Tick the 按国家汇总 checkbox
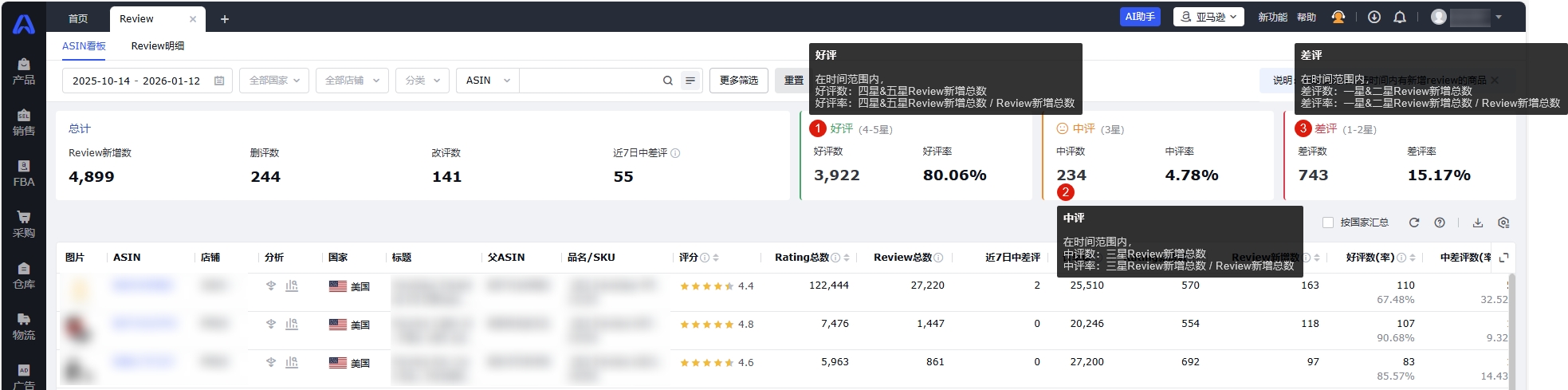1568x390 pixels. (x=1328, y=223)
